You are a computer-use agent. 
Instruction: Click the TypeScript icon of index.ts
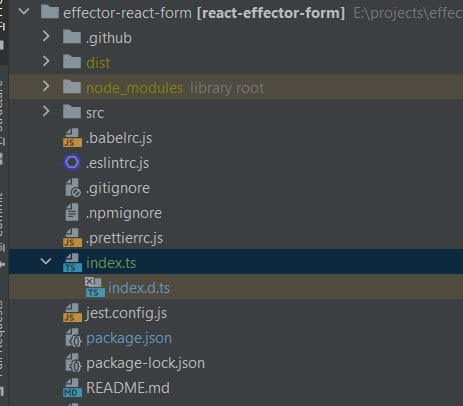[72, 263]
